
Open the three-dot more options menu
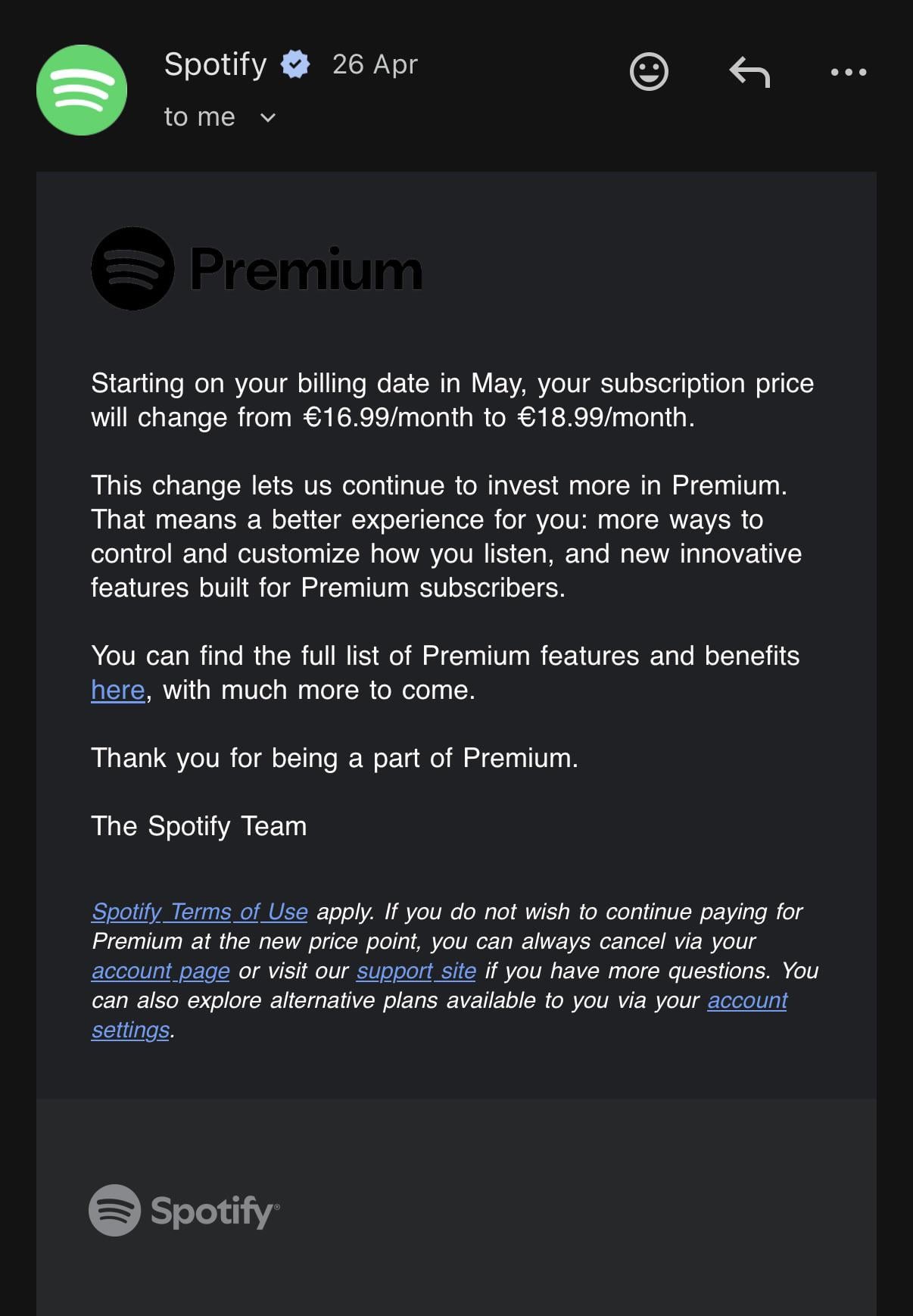click(x=848, y=73)
